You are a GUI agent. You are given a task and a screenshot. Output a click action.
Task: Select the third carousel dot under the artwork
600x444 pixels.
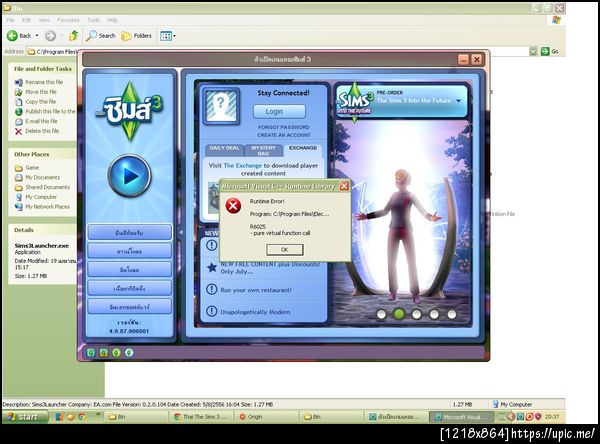416,314
